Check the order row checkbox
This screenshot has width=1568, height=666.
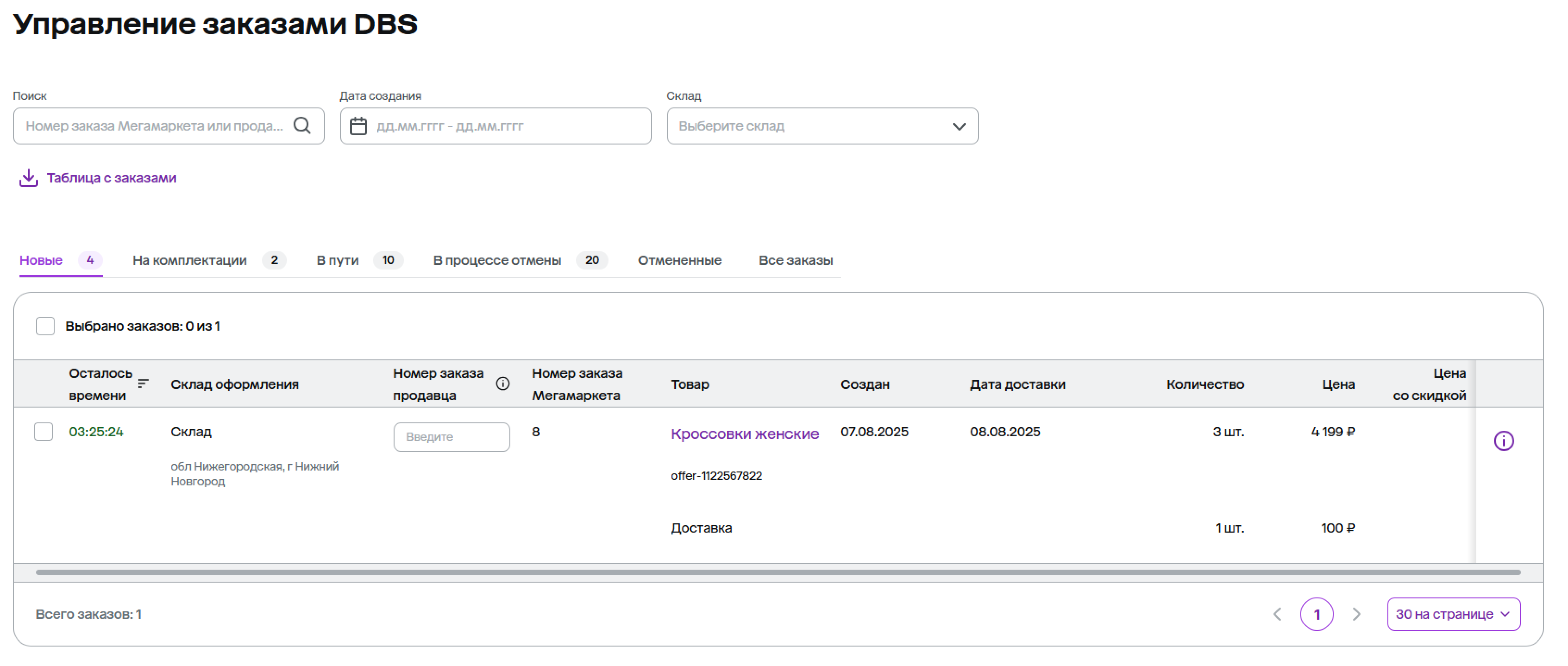point(43,431)
